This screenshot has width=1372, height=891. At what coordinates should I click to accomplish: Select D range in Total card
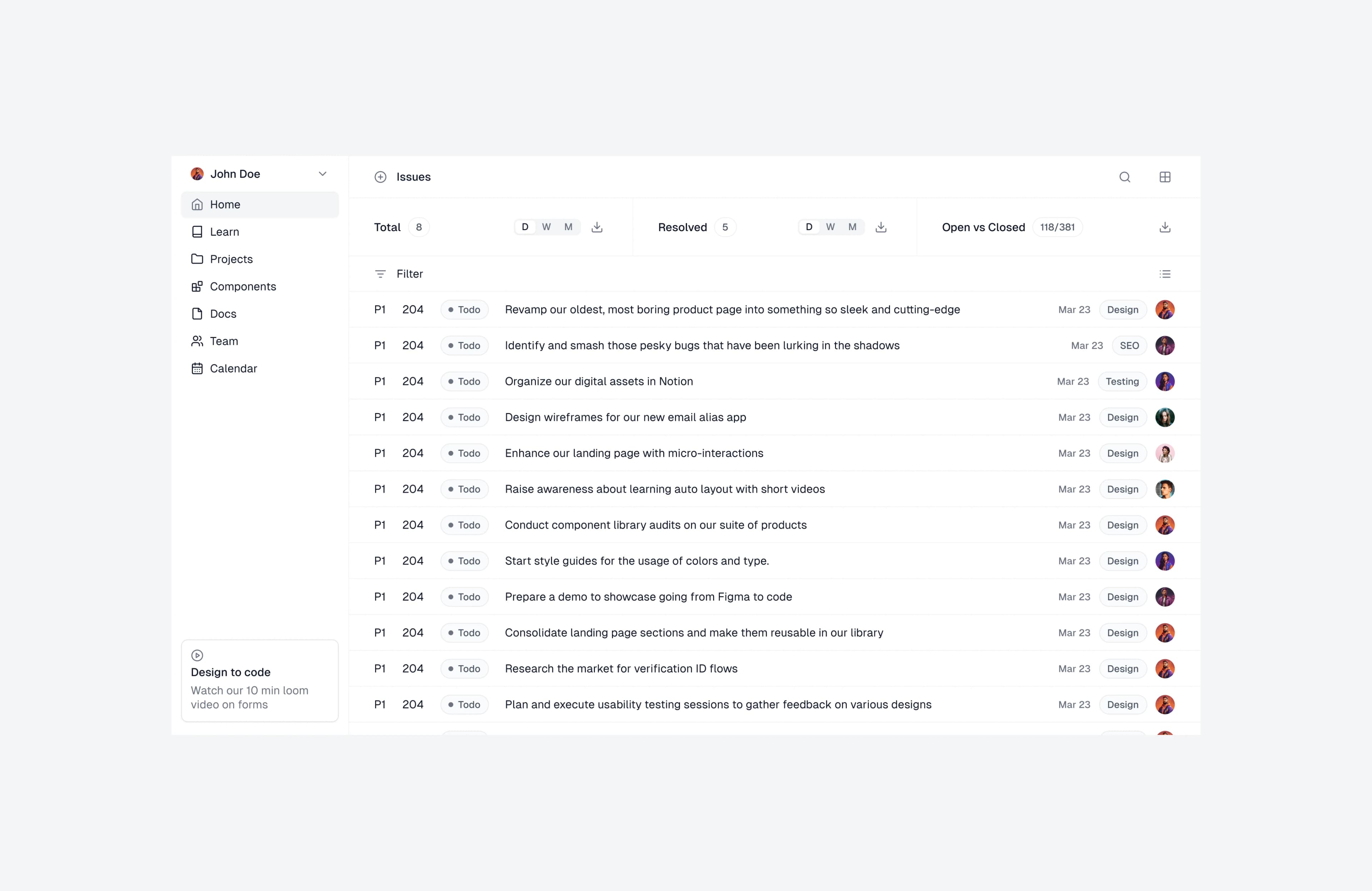pos(525,227)
